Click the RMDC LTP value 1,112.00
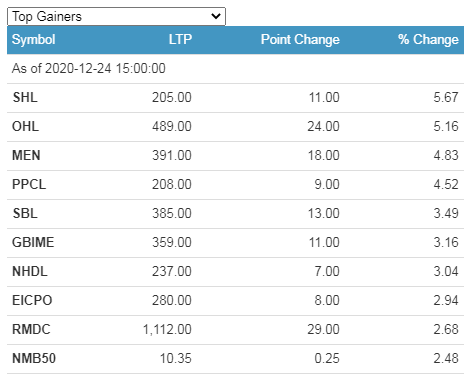This screenshot has width=469, height=377. (x=167, y=330)
